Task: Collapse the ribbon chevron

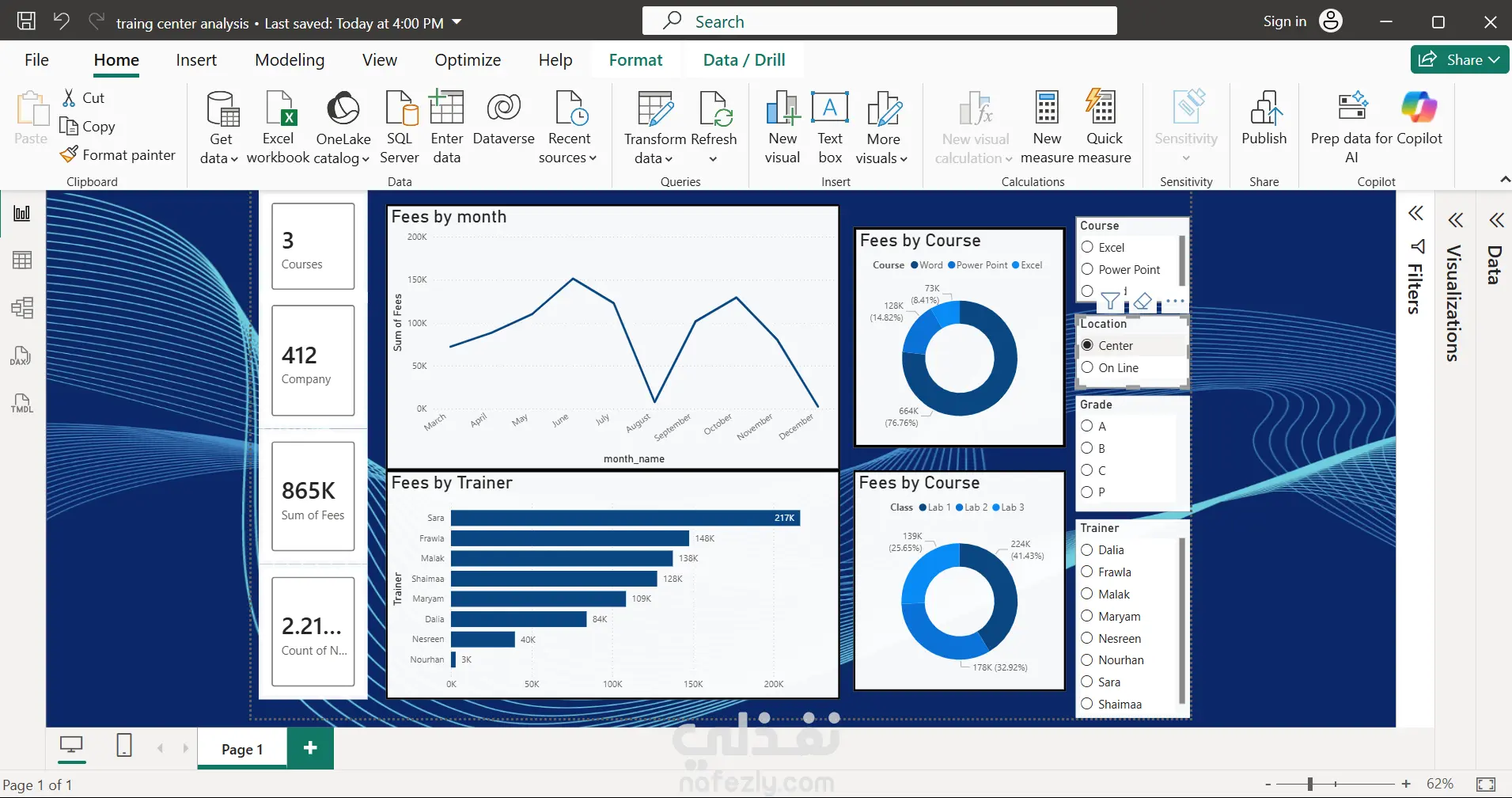Action: (1504, 180)
